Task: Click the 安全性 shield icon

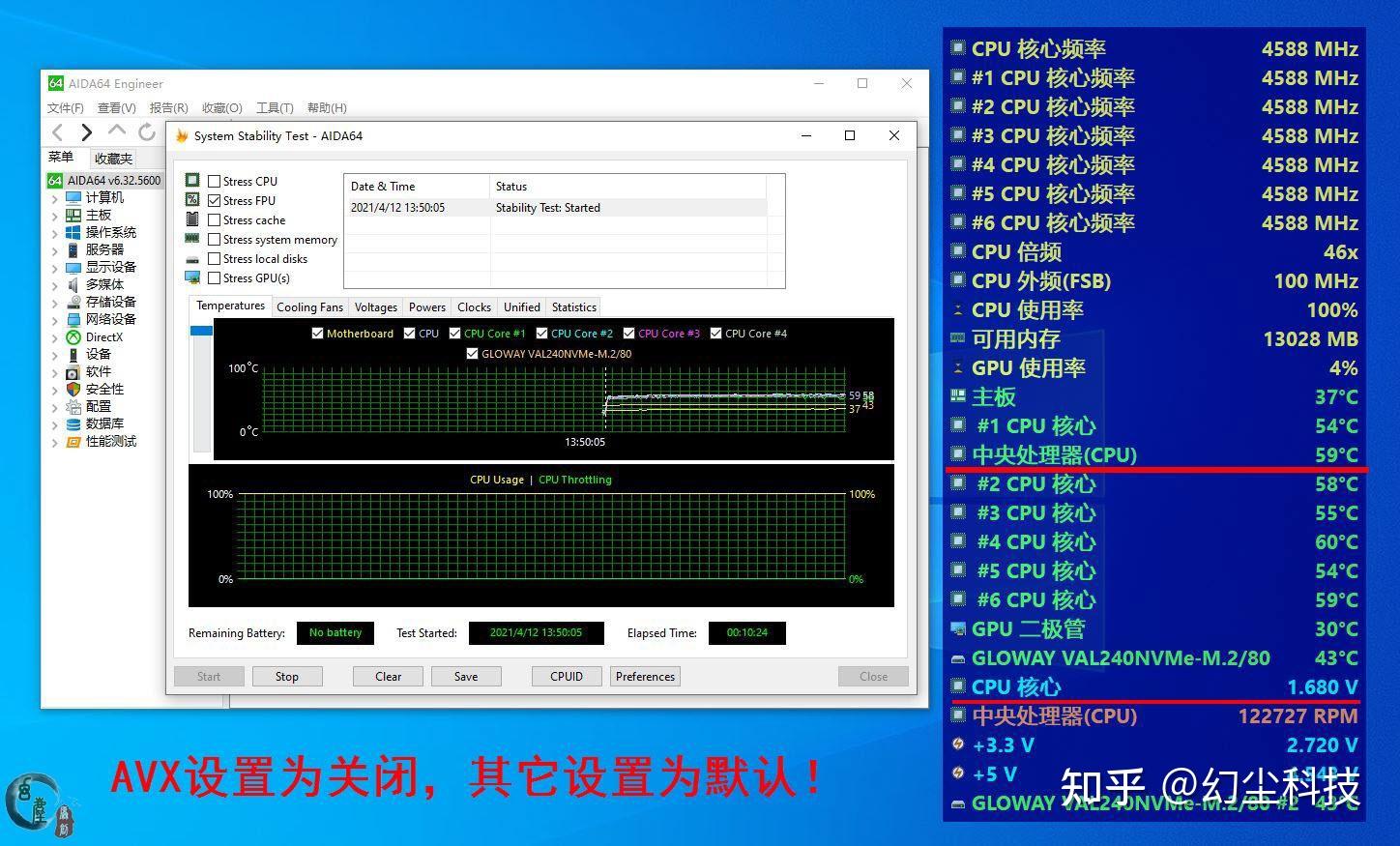Action: pos(73,389)
